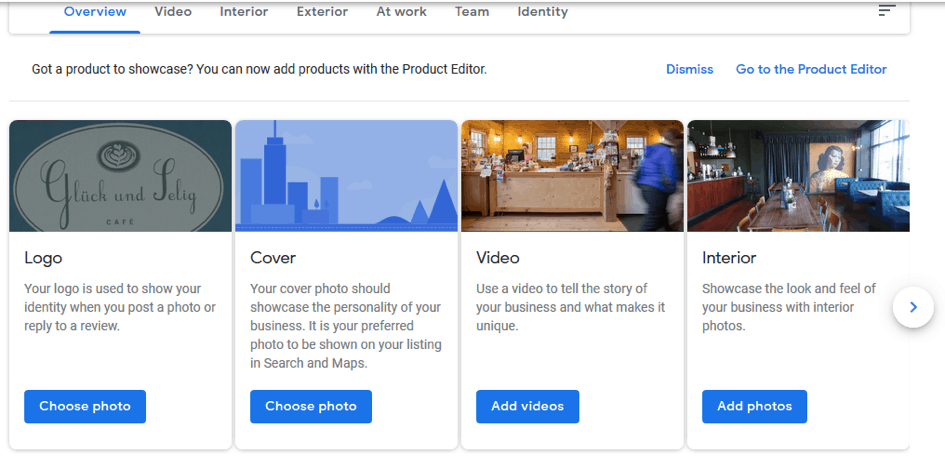This screenshot has height=470, width=945.
Task: Go to the Product Editor link
Action: point(811,69)
